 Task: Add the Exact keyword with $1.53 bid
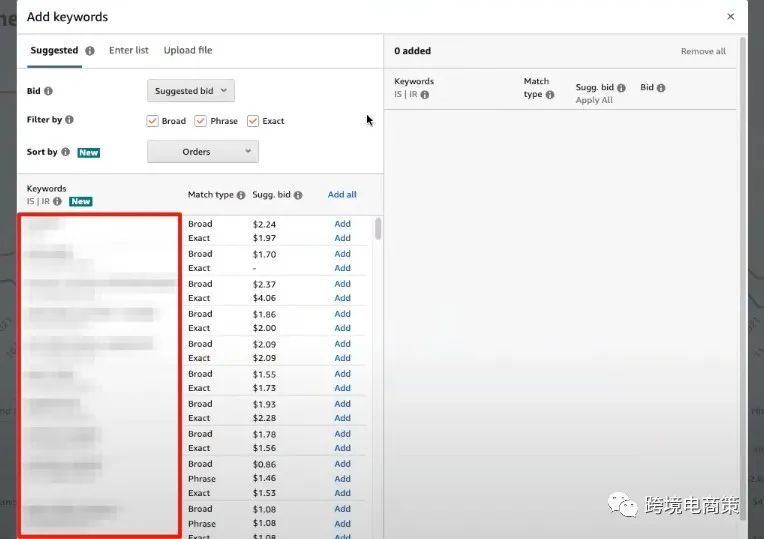[343, 493]
